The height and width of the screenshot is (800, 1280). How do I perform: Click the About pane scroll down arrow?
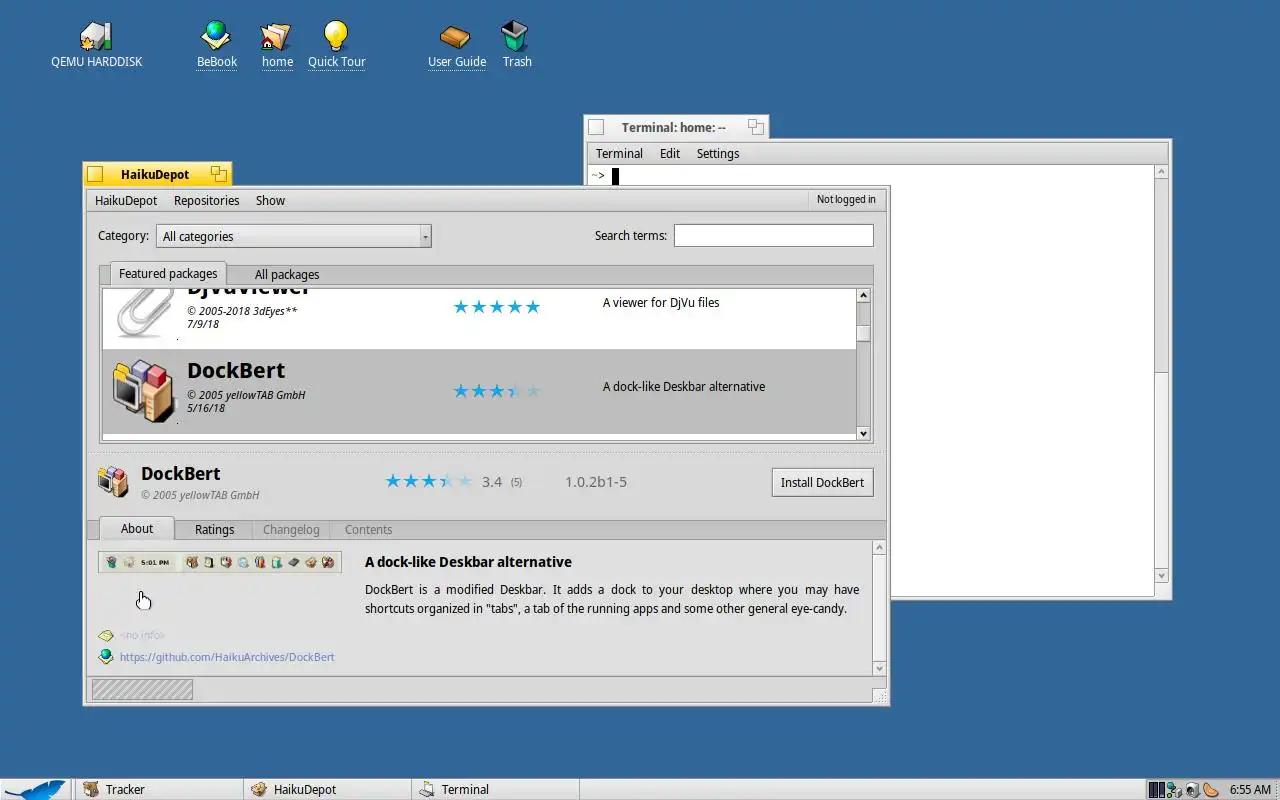tap(879, 668)
